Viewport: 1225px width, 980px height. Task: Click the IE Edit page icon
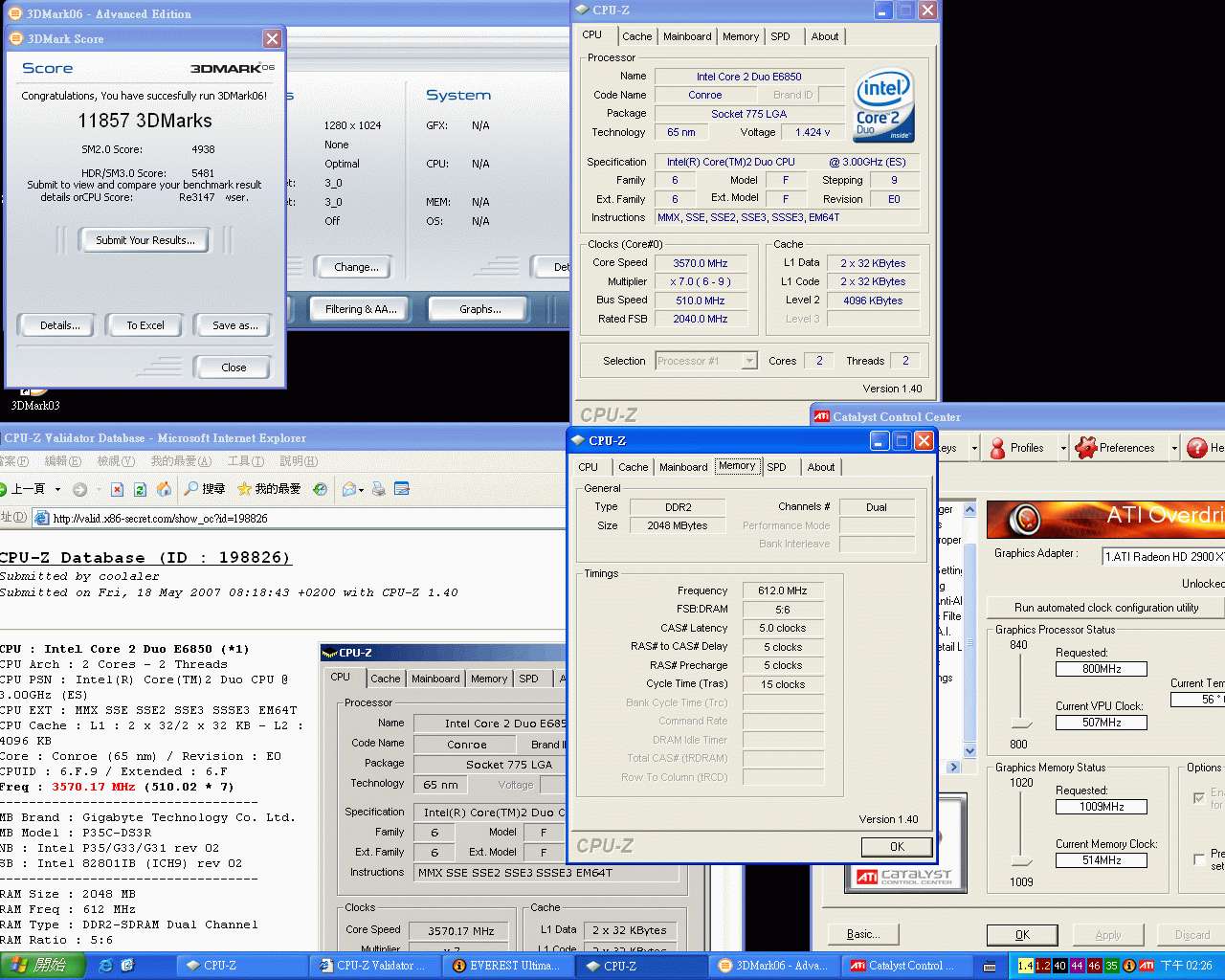[402, 489]
